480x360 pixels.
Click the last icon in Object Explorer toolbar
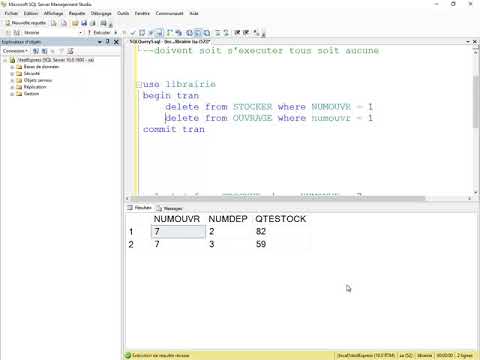[x=70, y=51]
